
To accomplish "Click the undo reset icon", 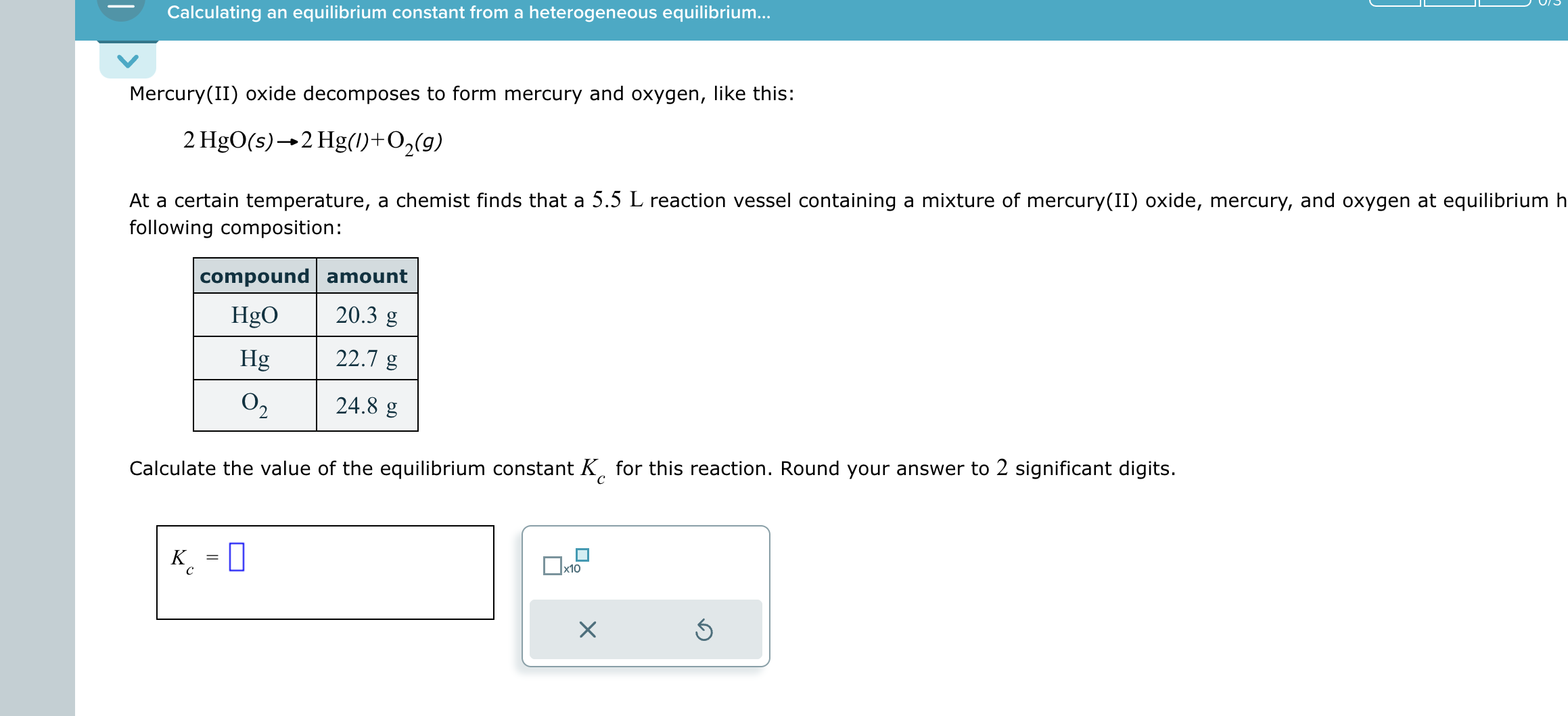I will (704, 629).
